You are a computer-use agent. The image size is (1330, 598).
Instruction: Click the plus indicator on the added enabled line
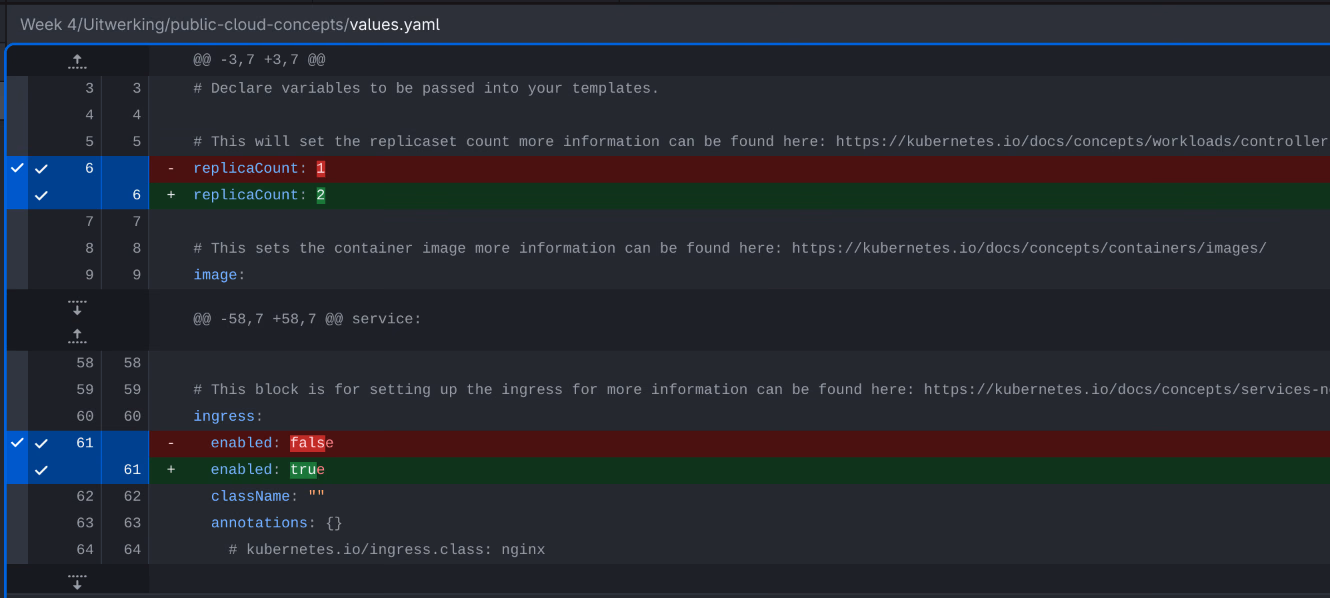(170, 468)
